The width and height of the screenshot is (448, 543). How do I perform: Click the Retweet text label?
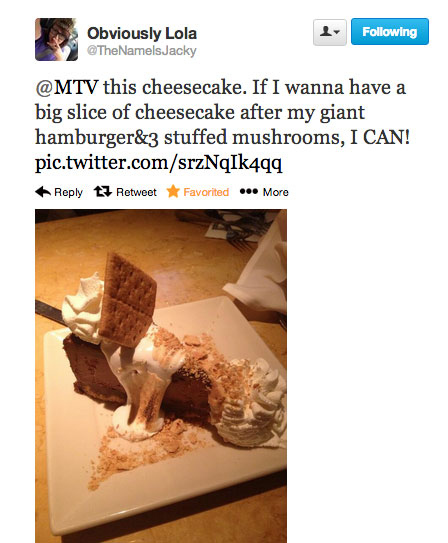136,192
